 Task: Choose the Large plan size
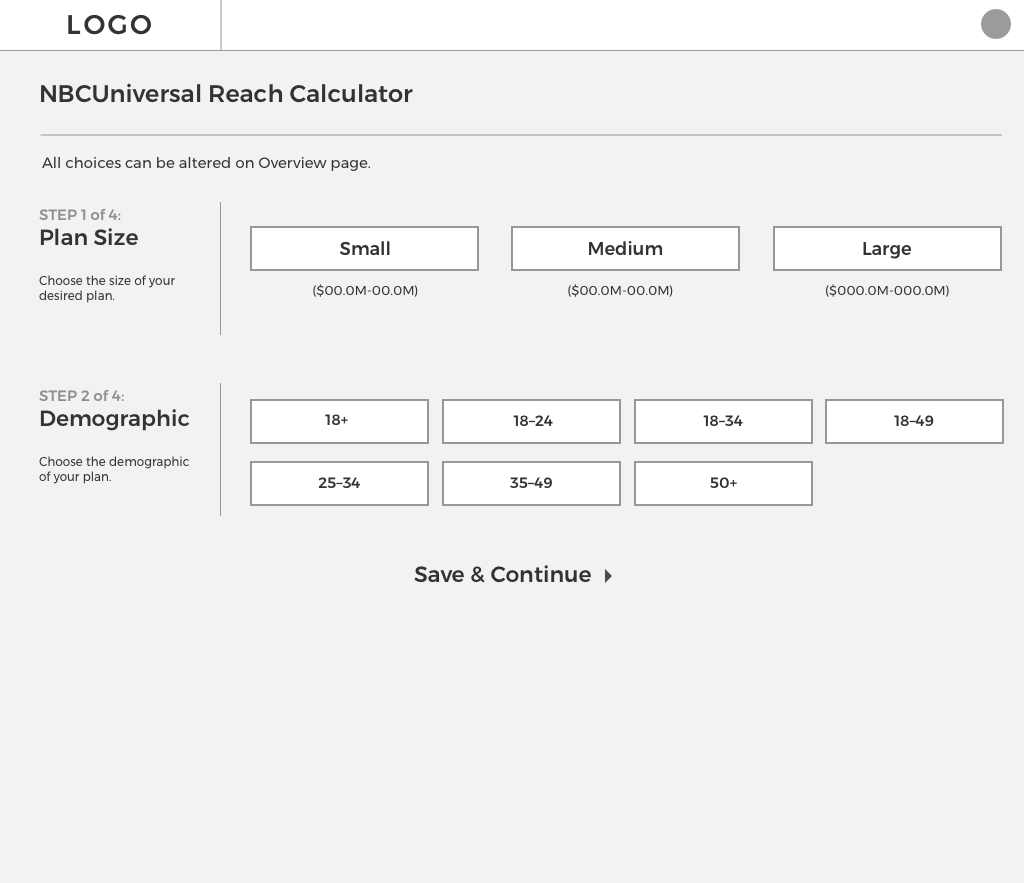point(887,248)
